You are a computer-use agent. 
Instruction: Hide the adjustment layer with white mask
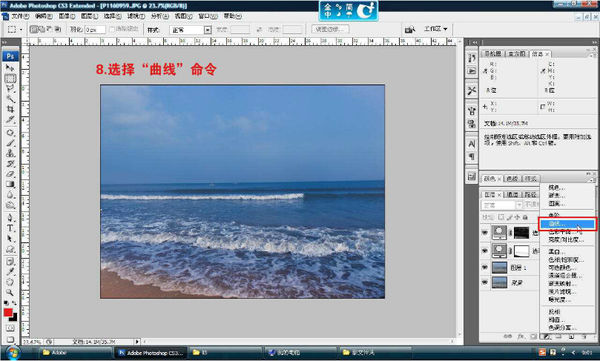coord(485,251)
